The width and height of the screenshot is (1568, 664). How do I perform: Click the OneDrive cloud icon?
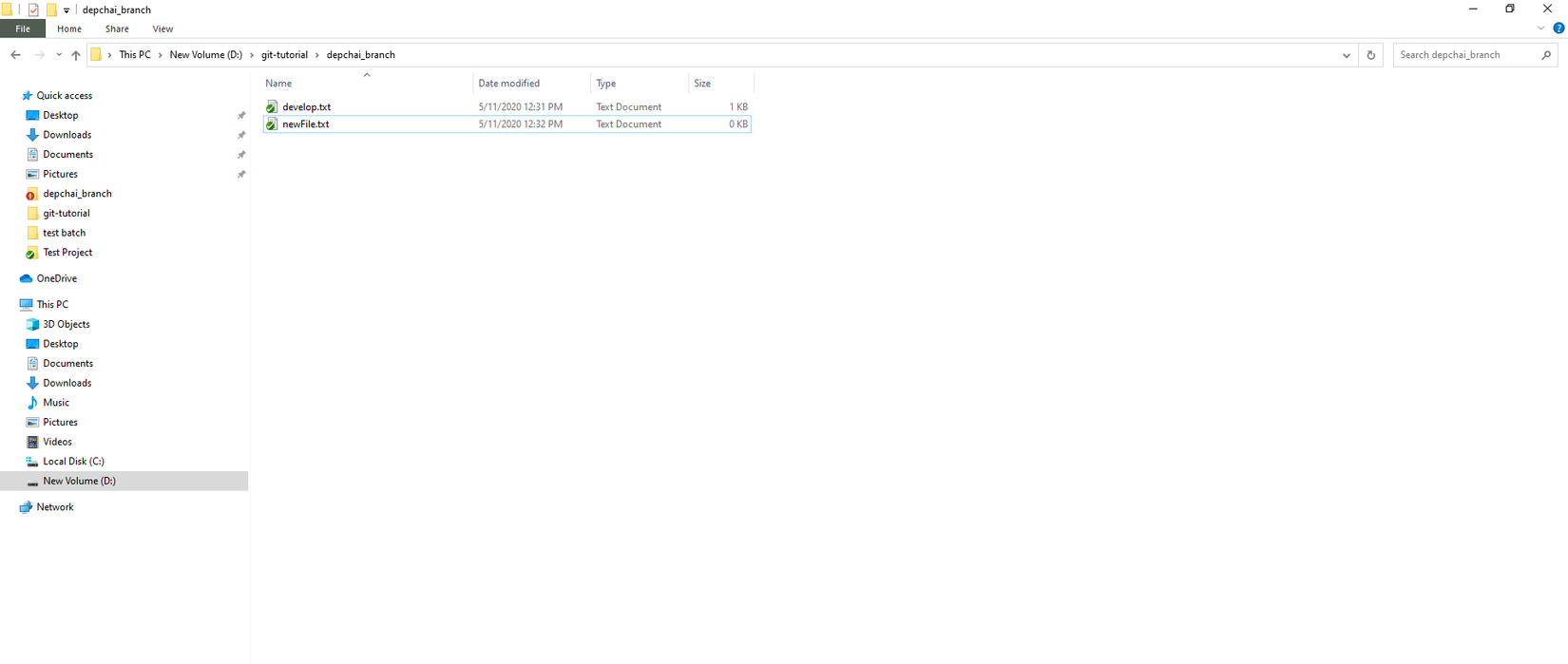point(26,278)
